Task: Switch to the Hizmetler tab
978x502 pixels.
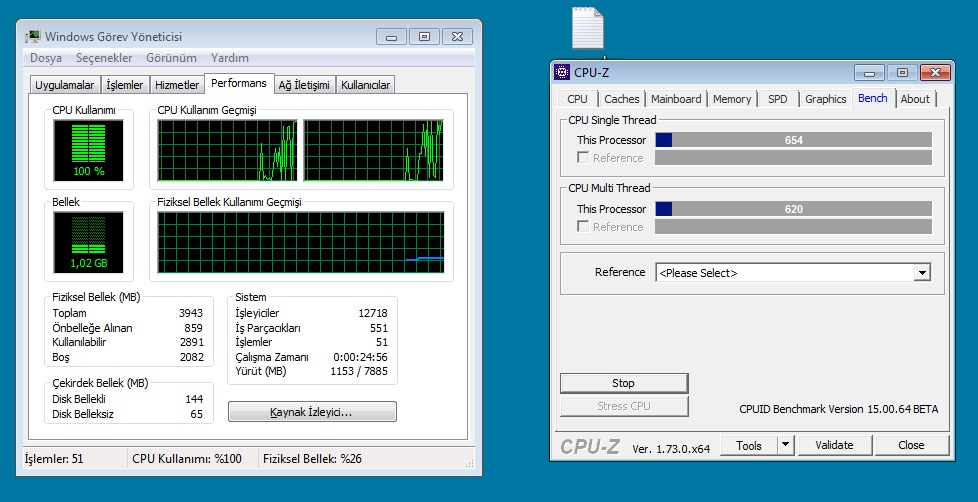Action: 177,85
